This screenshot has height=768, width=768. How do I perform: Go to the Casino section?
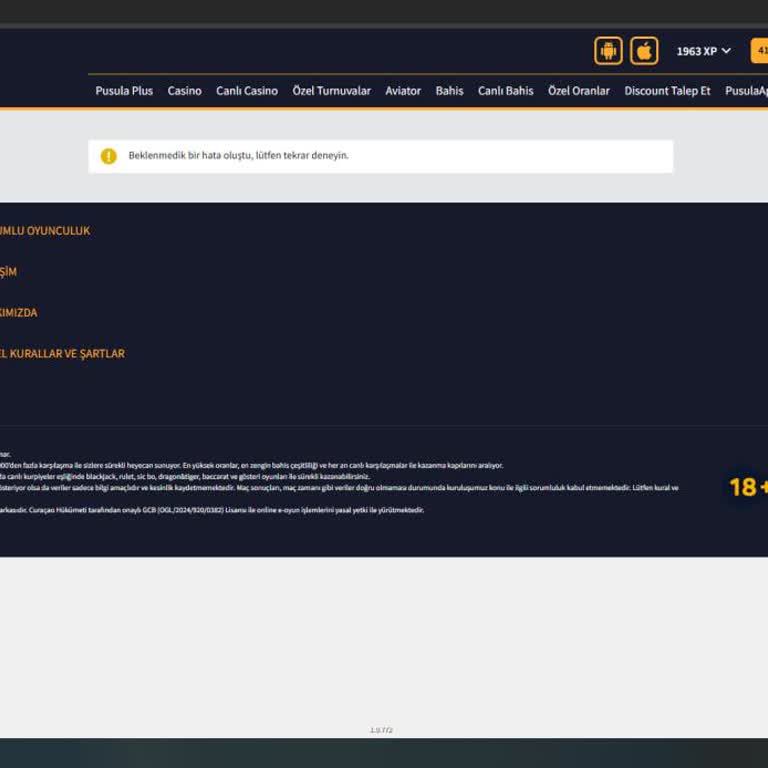coord(184,91)
